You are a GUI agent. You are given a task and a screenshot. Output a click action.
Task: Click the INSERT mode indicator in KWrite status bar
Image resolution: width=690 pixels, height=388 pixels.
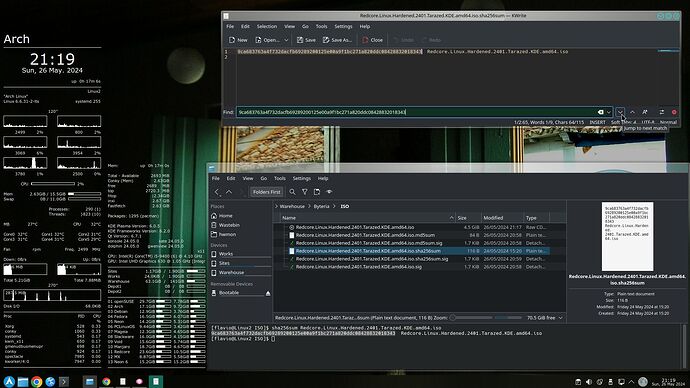coord(598,122)
